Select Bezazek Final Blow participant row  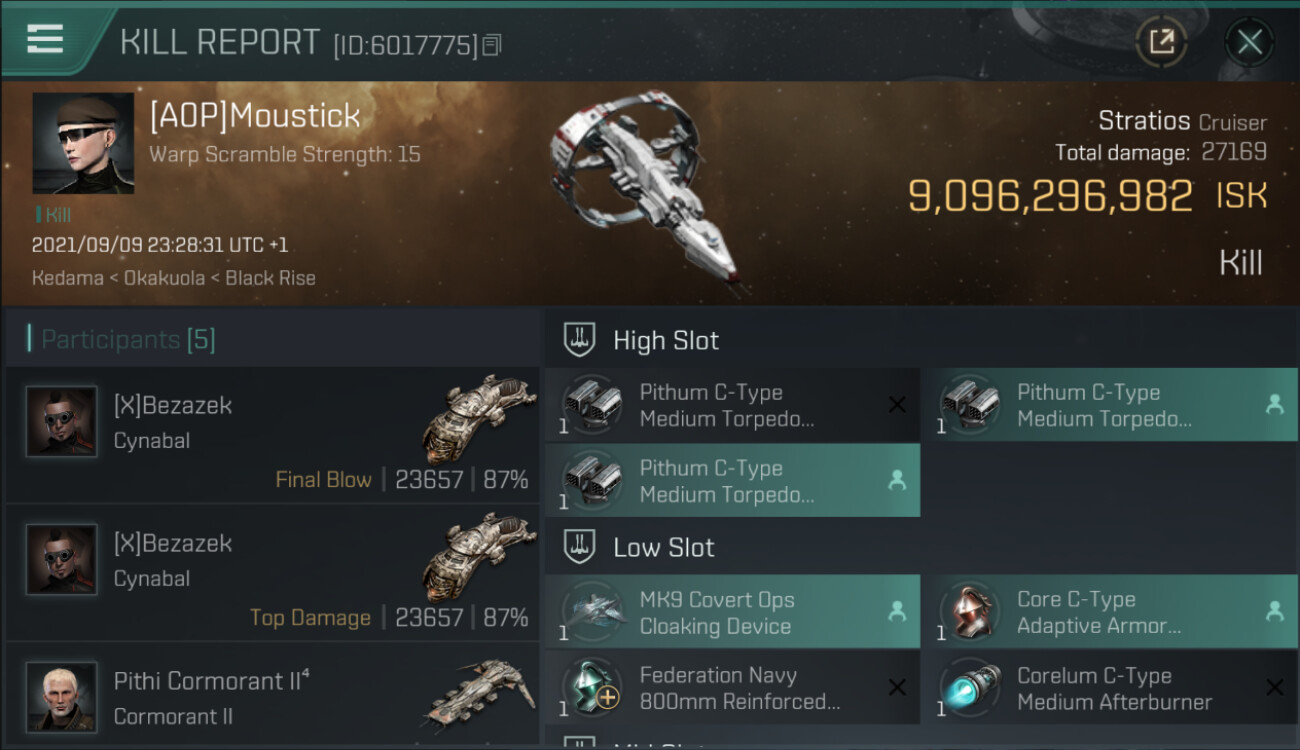pos(272,435)
